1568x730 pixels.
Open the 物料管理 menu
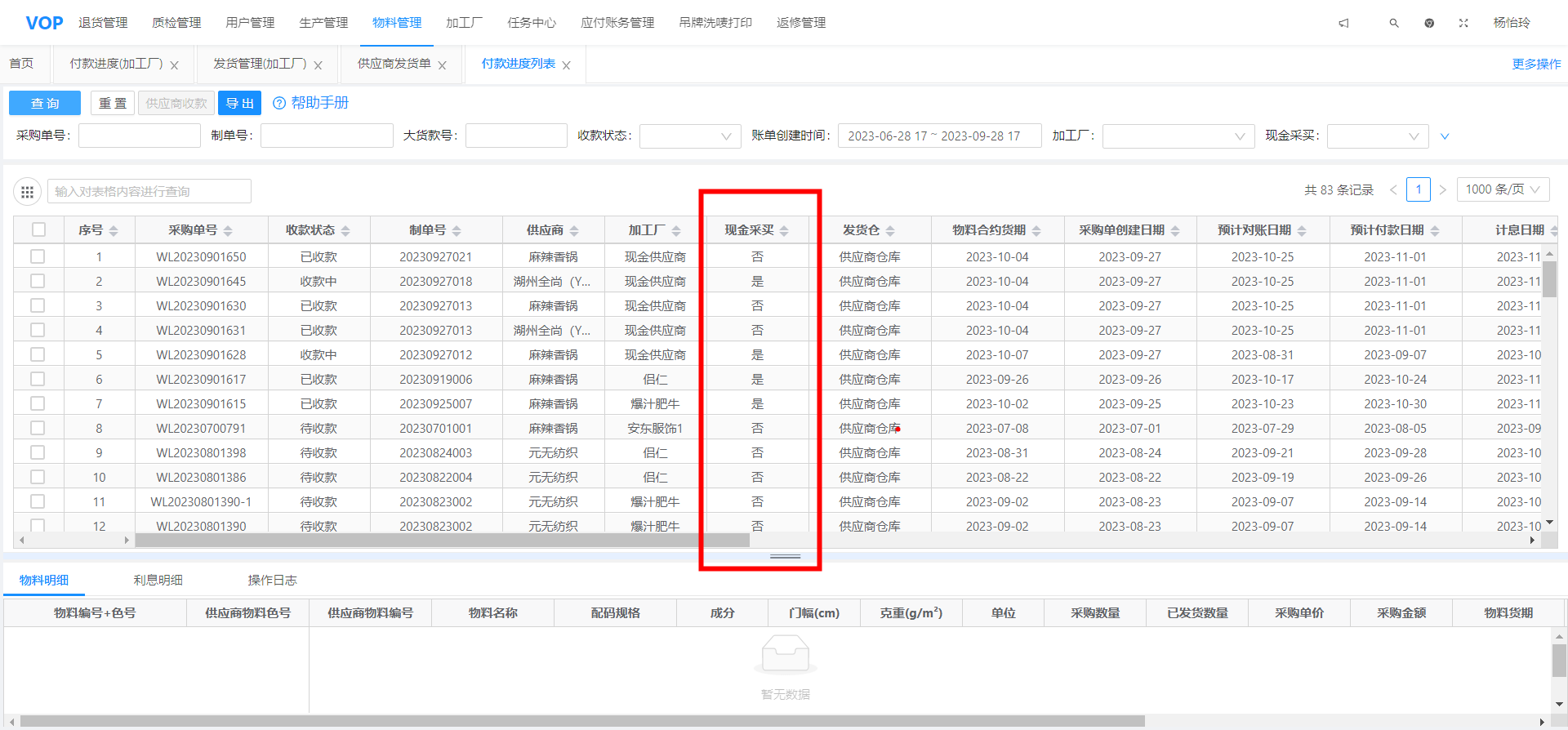coord(397,23)
